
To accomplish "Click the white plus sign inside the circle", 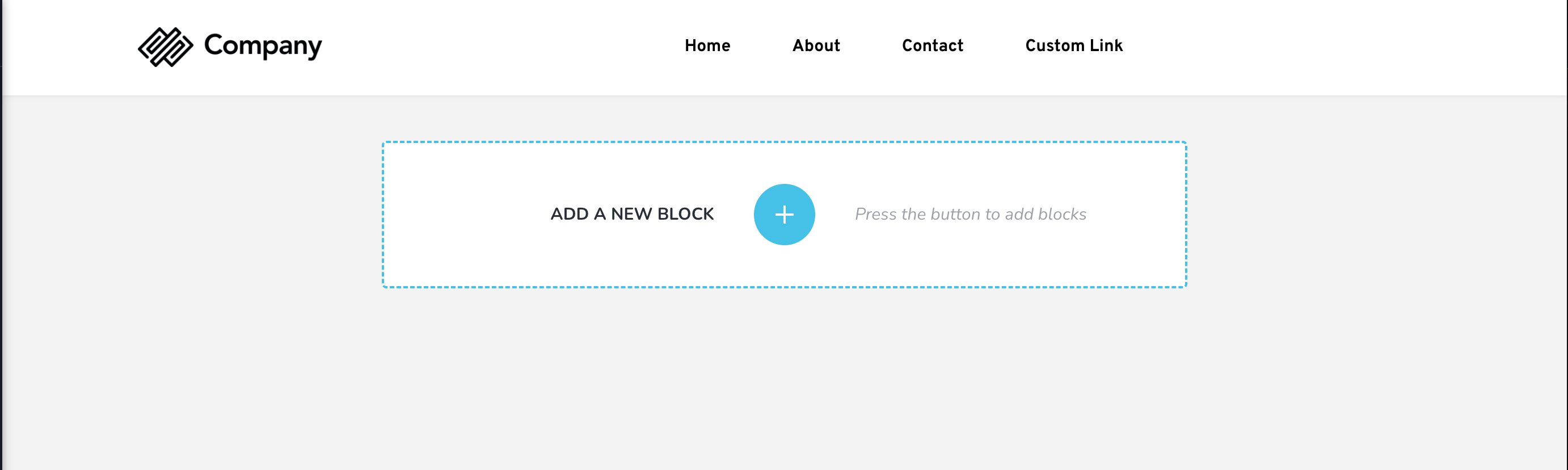I will click(x=784, y=215).
